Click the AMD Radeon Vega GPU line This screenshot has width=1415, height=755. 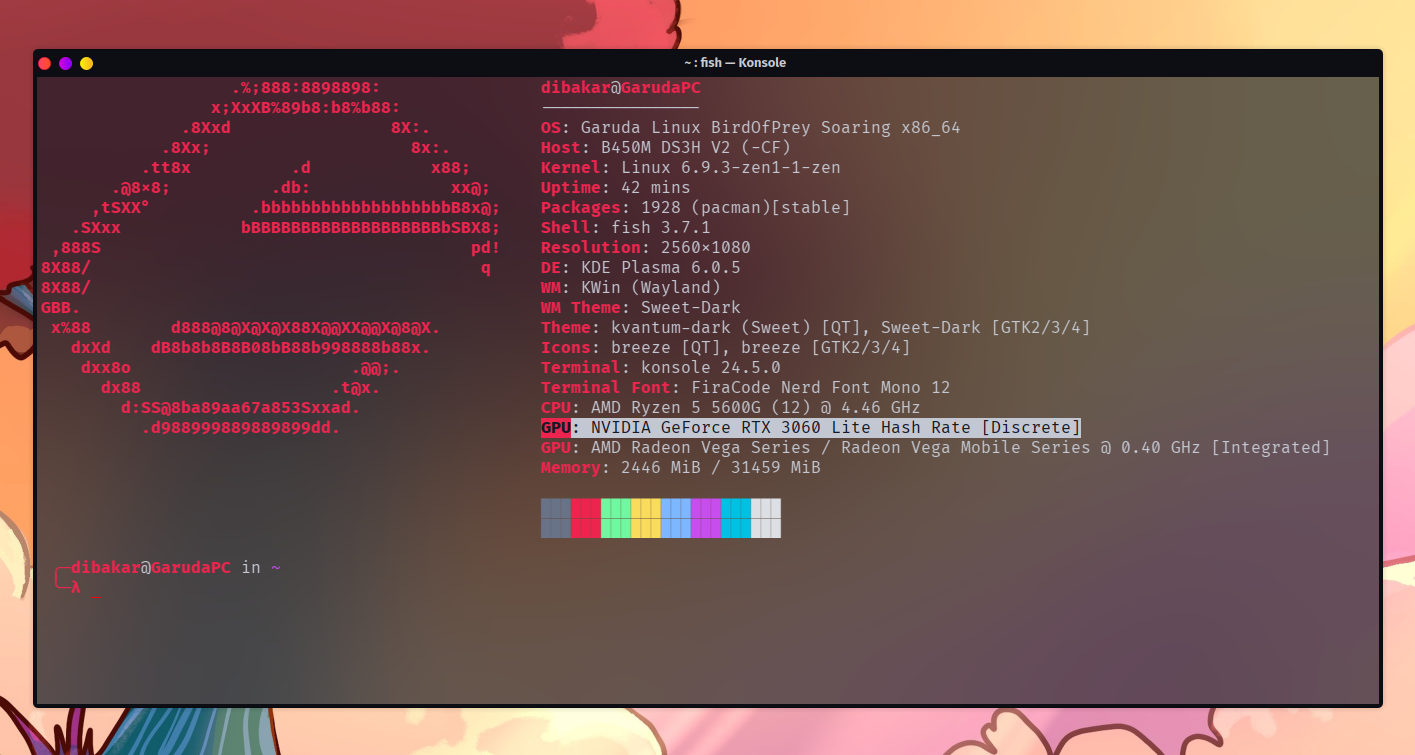tap(936, 448)
